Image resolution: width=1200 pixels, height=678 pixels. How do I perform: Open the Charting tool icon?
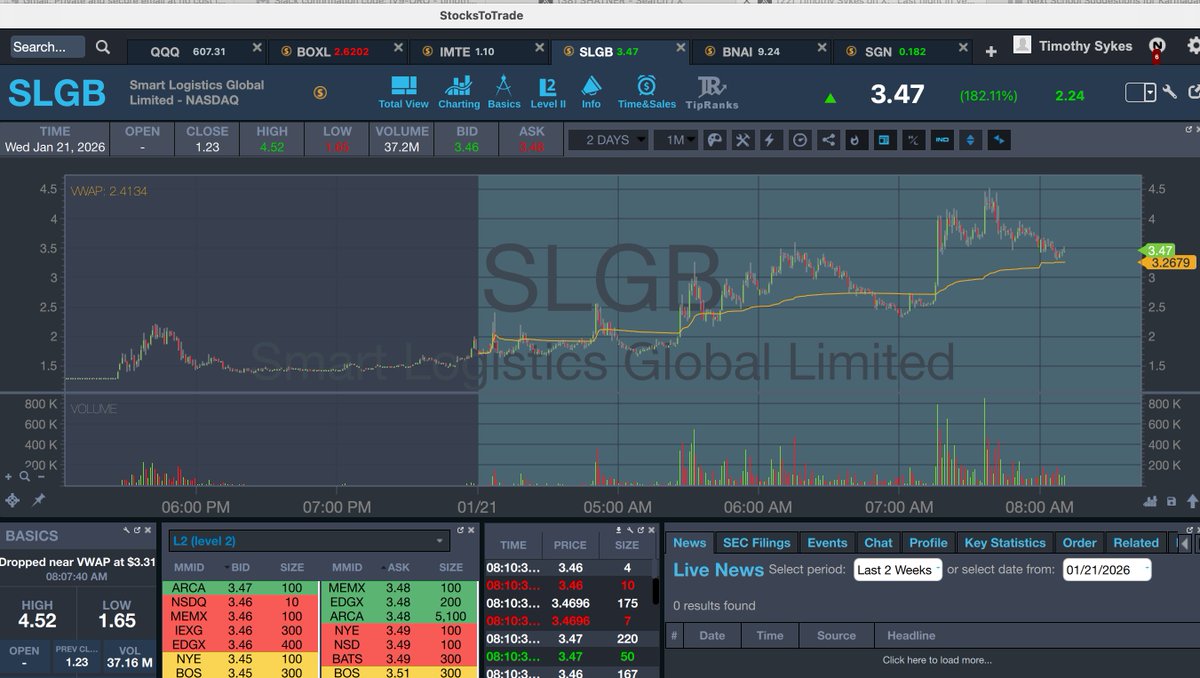(459, 92)
